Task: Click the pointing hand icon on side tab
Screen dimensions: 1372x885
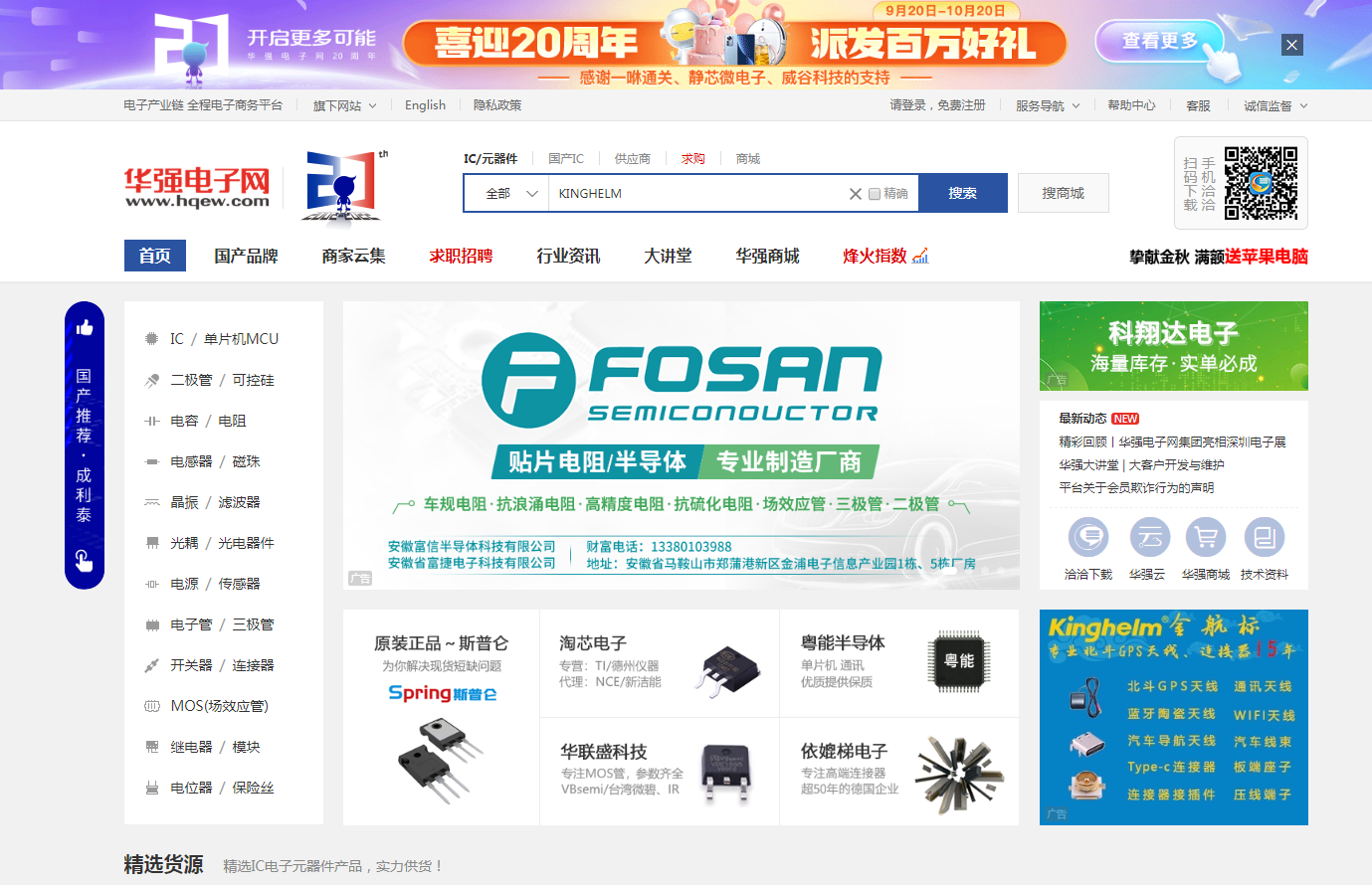Action: 85,560
